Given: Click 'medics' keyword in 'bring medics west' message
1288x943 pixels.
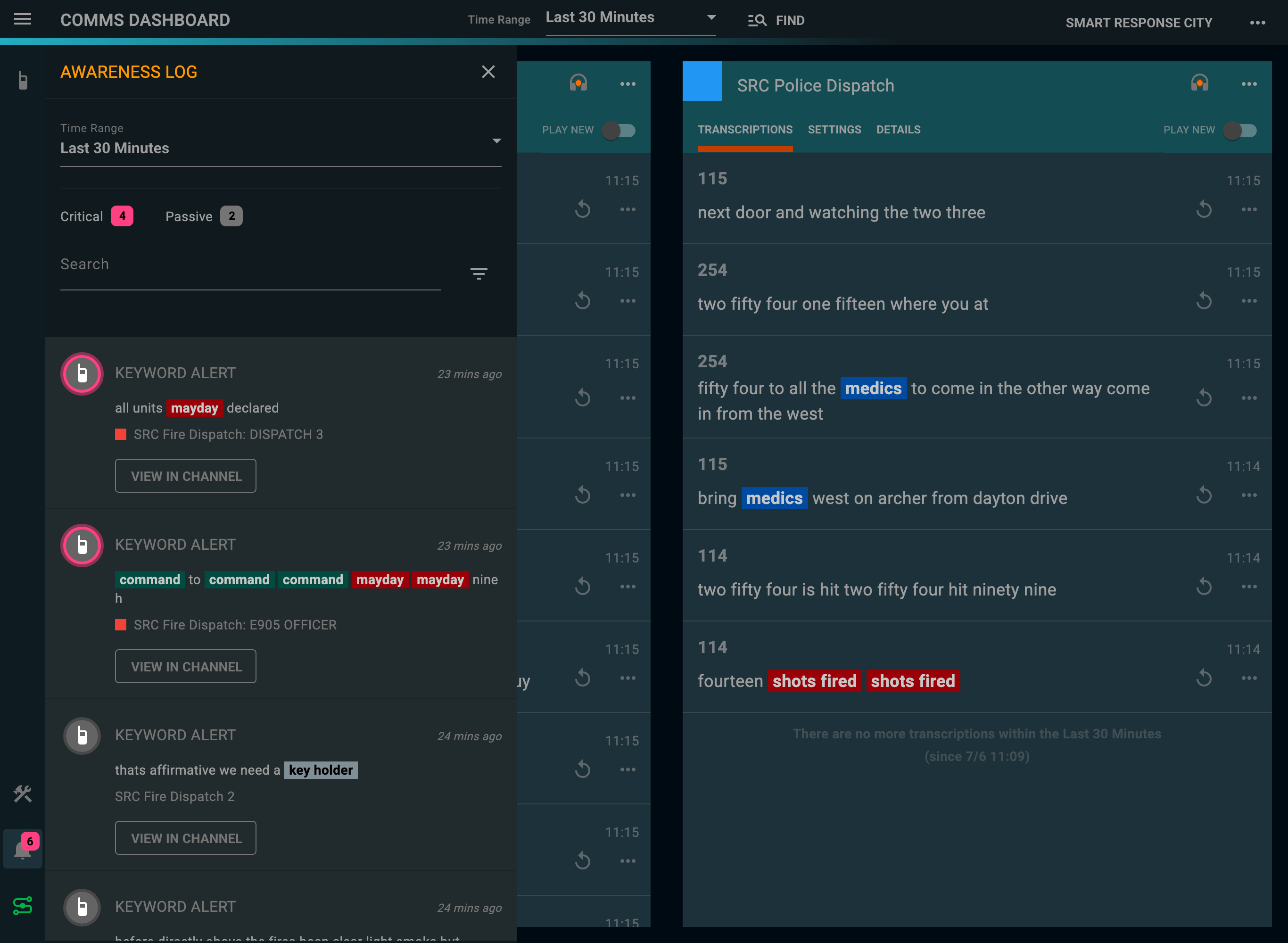Looking at the screenshot, I should pyautogui.click(x=775, y=498).
